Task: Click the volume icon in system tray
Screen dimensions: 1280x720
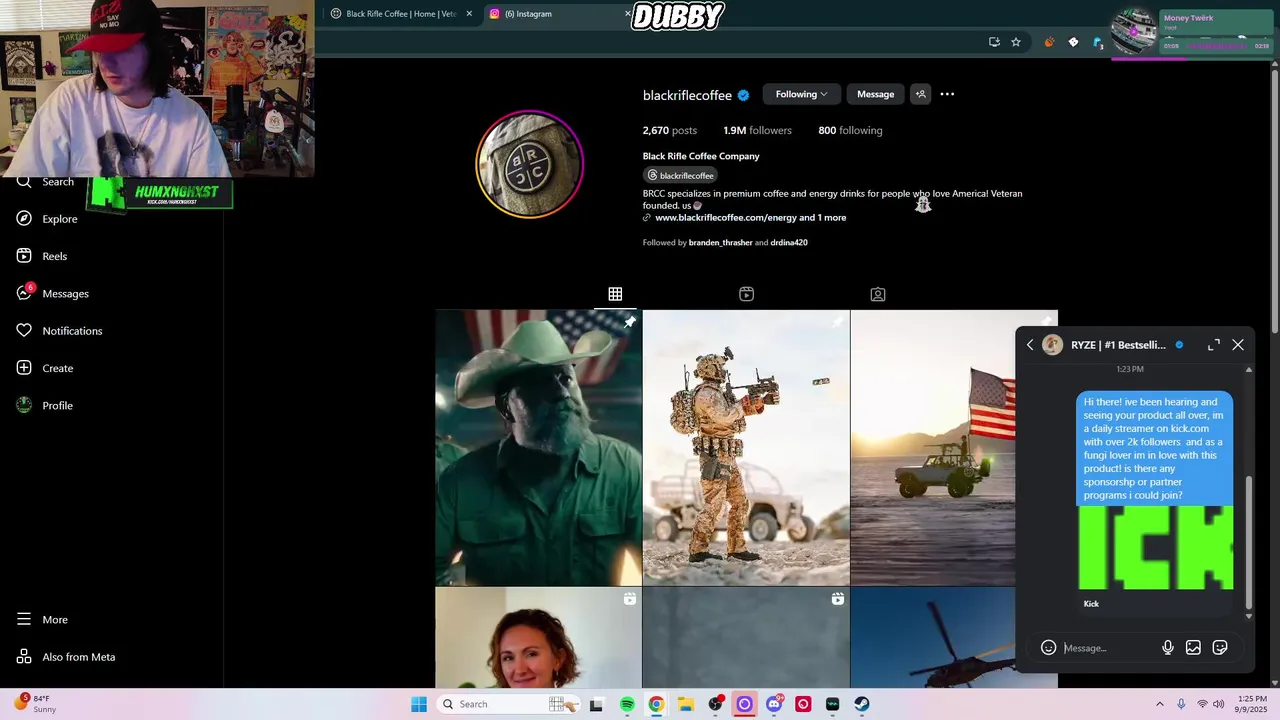Action: click(1219, 704)
